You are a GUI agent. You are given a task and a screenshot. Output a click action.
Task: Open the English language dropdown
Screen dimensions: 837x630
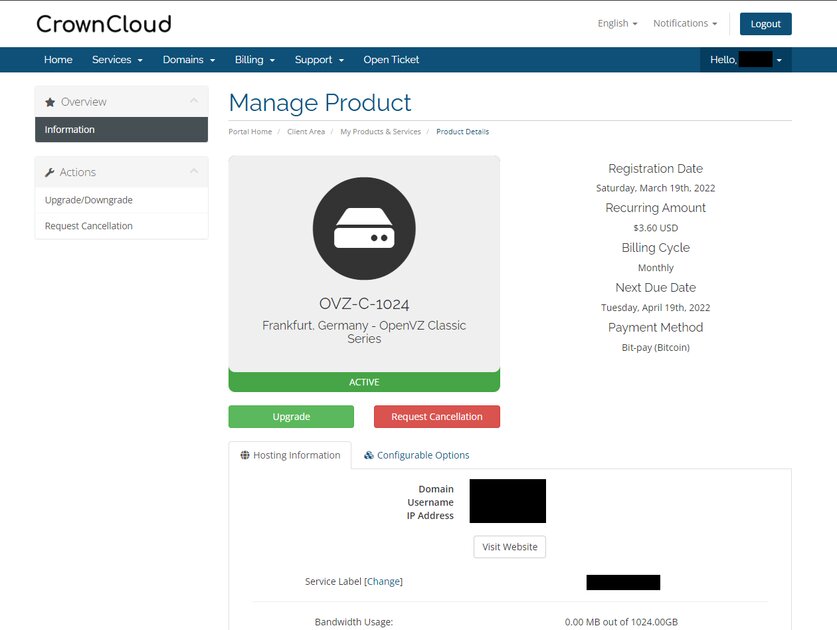(x=617, y=24)
